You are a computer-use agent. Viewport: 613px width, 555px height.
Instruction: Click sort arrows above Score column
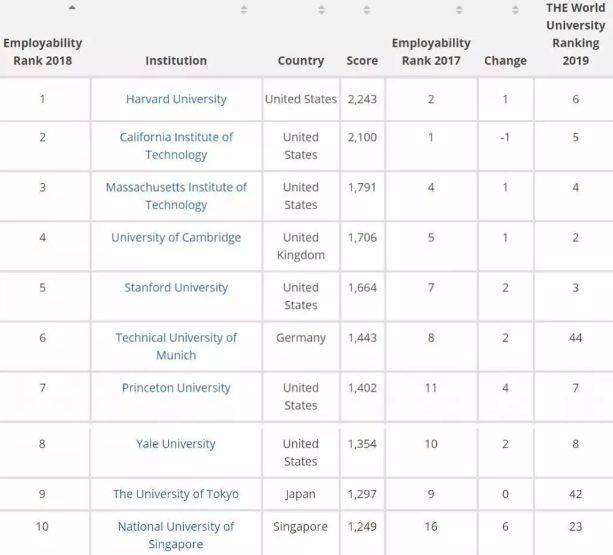pyautogui.click(x=367, y=10)
